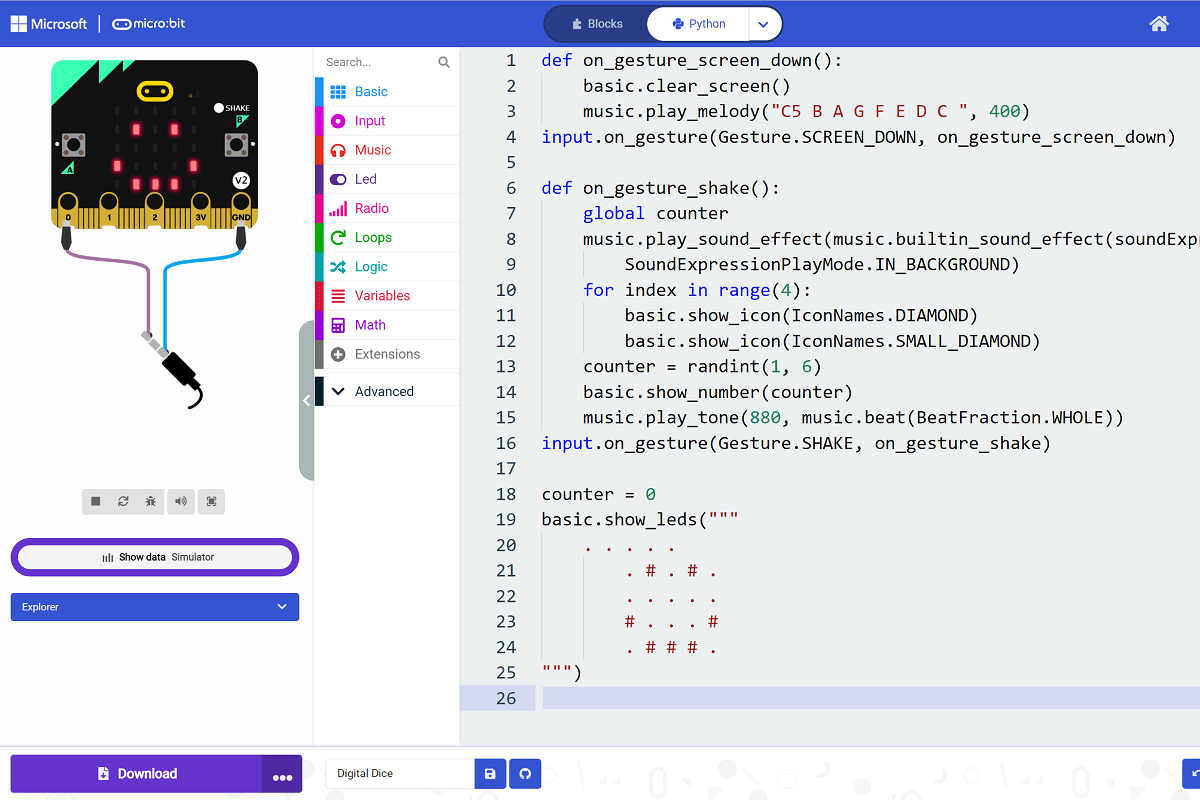Open the Basic category
Image resolution: width=1200 pixels, height=800 pixels.
click(387, 91)
